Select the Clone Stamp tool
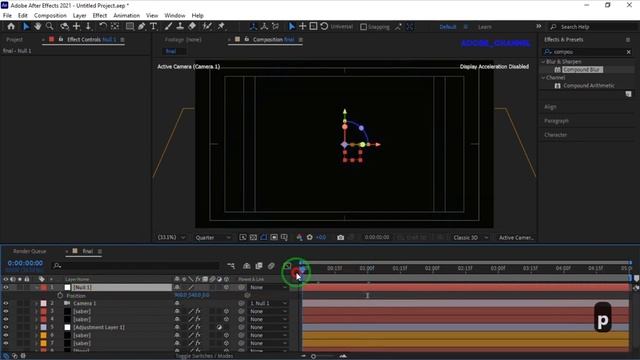Screen dimensions: 640x360 180,27
